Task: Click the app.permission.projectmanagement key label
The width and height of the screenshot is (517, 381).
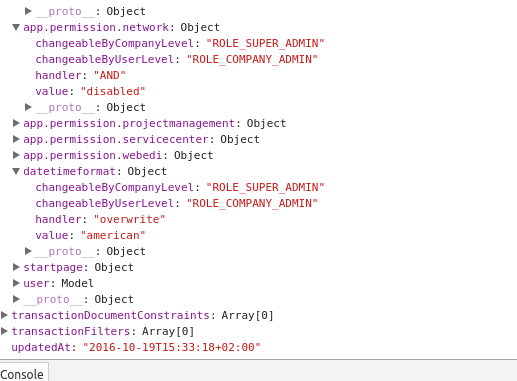Action: [129, 123]
